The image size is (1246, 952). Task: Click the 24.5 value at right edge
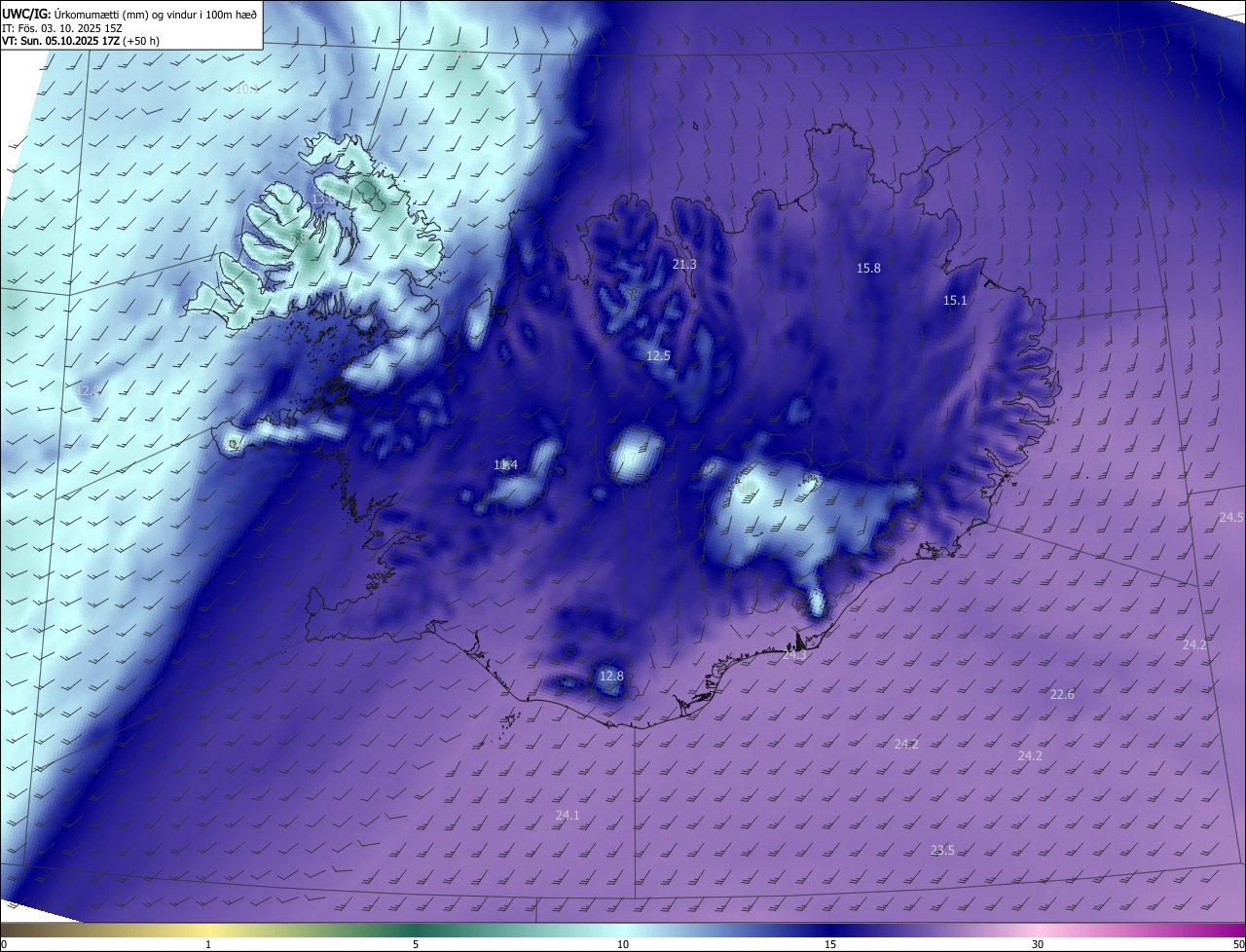pyautogui.click(x=1231, y=517)
